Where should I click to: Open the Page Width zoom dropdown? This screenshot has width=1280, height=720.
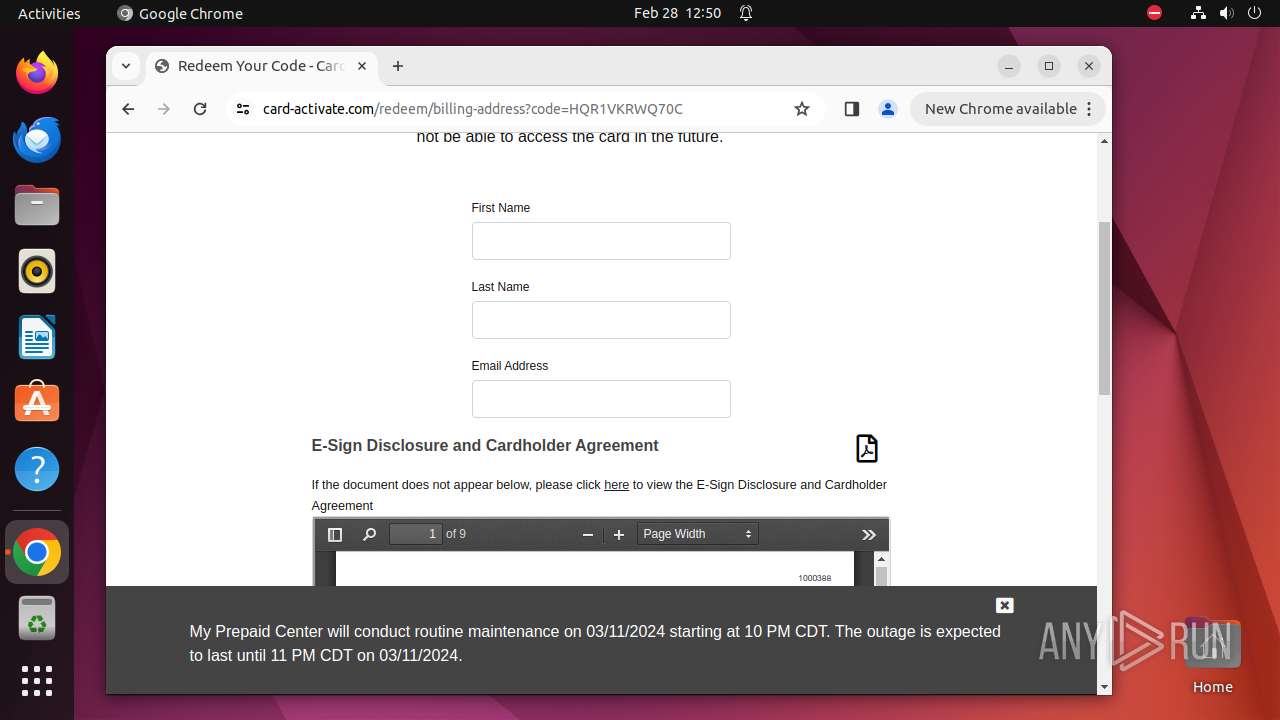[698, 534]
